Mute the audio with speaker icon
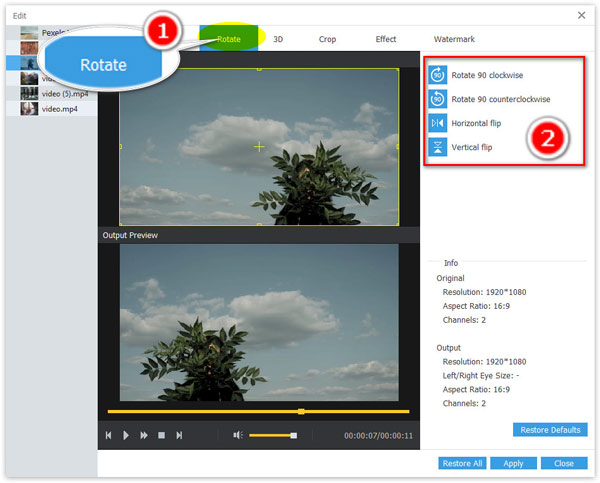 click(x=238, y=435)
